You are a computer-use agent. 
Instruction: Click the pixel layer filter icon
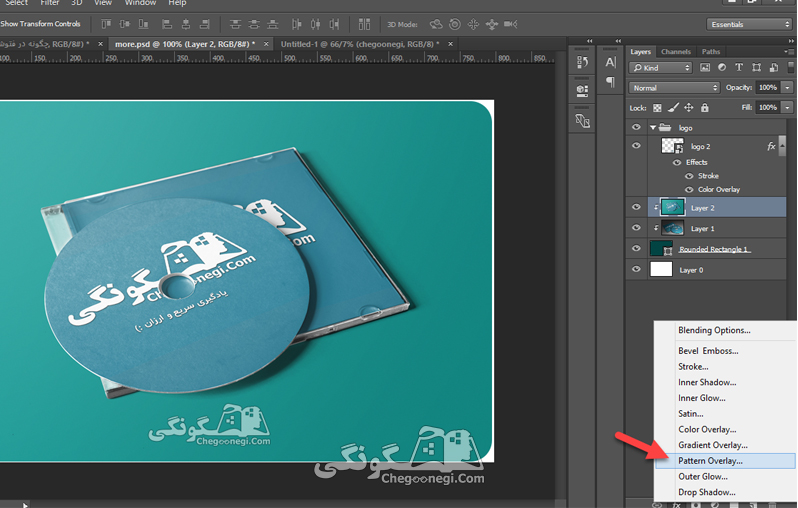click(x=705, y=68)
